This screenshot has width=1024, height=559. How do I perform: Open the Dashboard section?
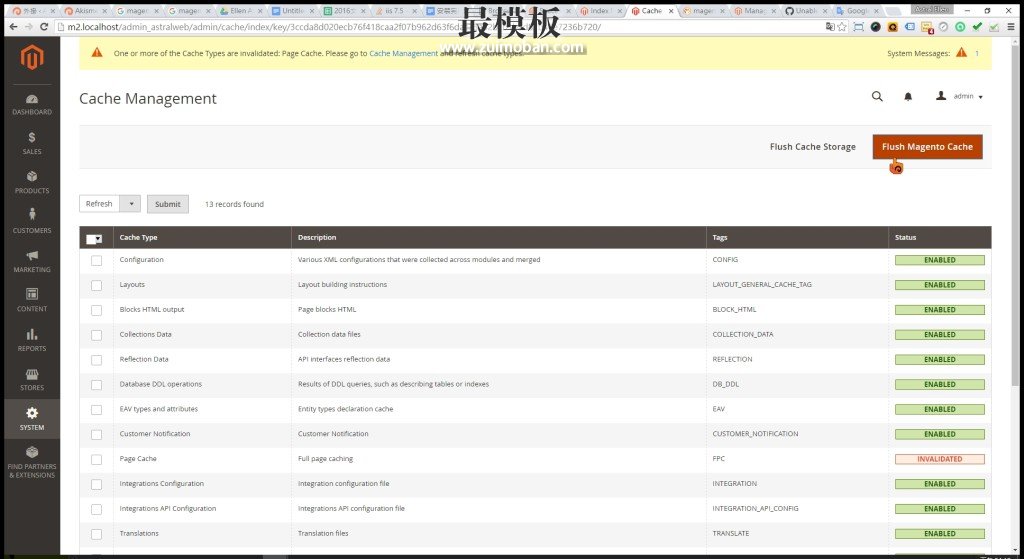pyautogui.click(x=31, y=104)
